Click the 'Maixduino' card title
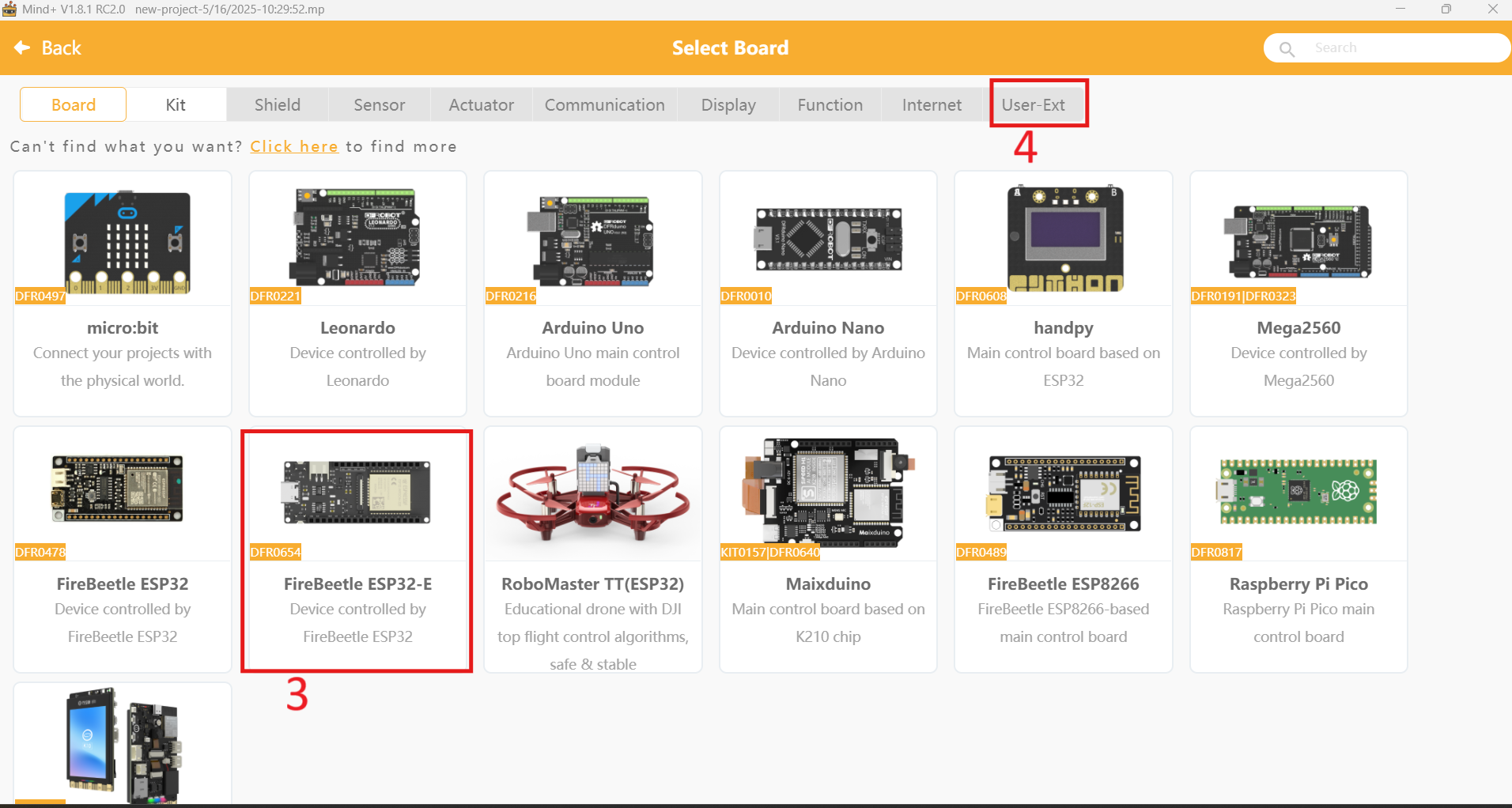This screenshot has height=808, width=1512. (x=828, y=584)
